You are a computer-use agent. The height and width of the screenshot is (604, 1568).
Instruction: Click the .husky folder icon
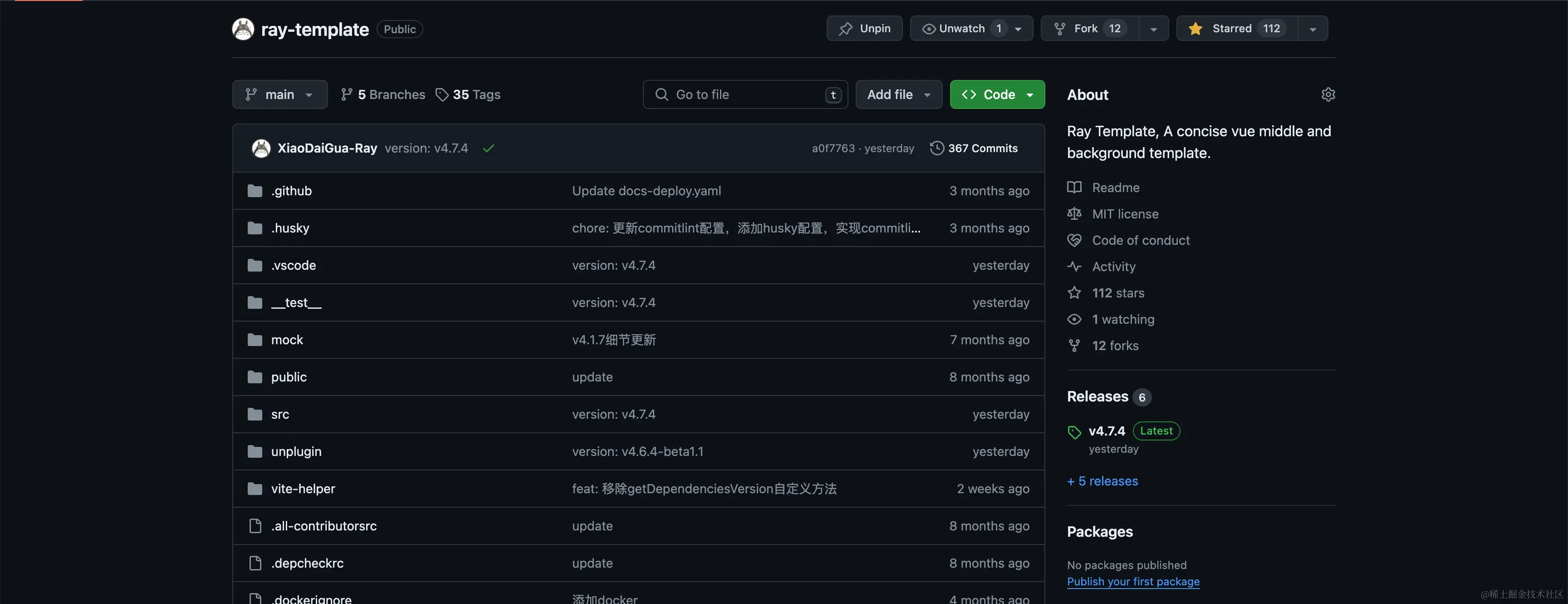(255, 228)
